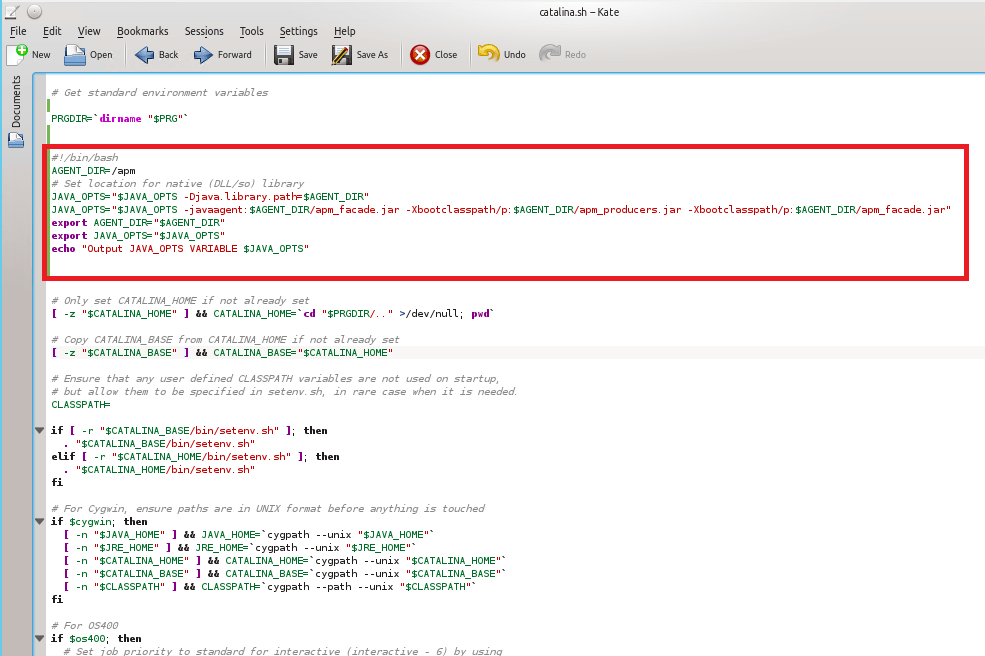This screenshot has width=985, height=656.
Task: Select the Back navigation icon
Action: coord(145,54)
